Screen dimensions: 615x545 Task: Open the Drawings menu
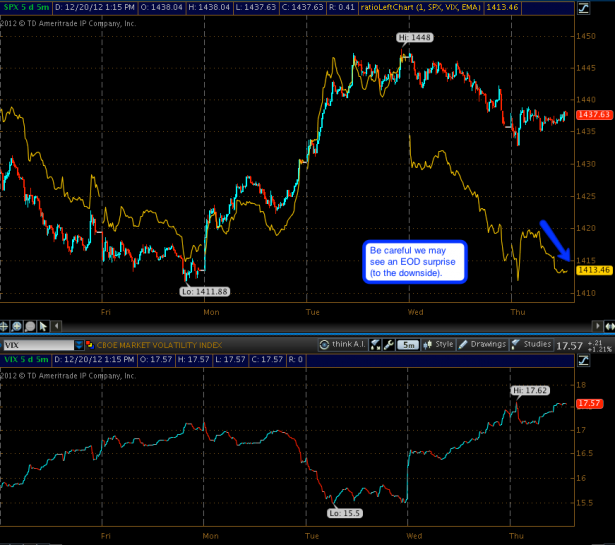482,345
